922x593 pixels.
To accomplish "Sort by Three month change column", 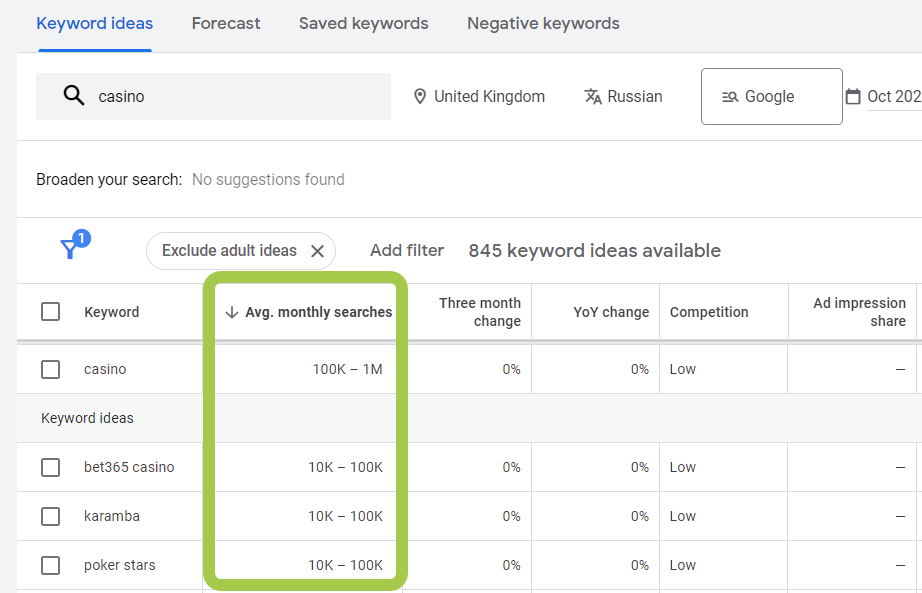I will [480, 312].
